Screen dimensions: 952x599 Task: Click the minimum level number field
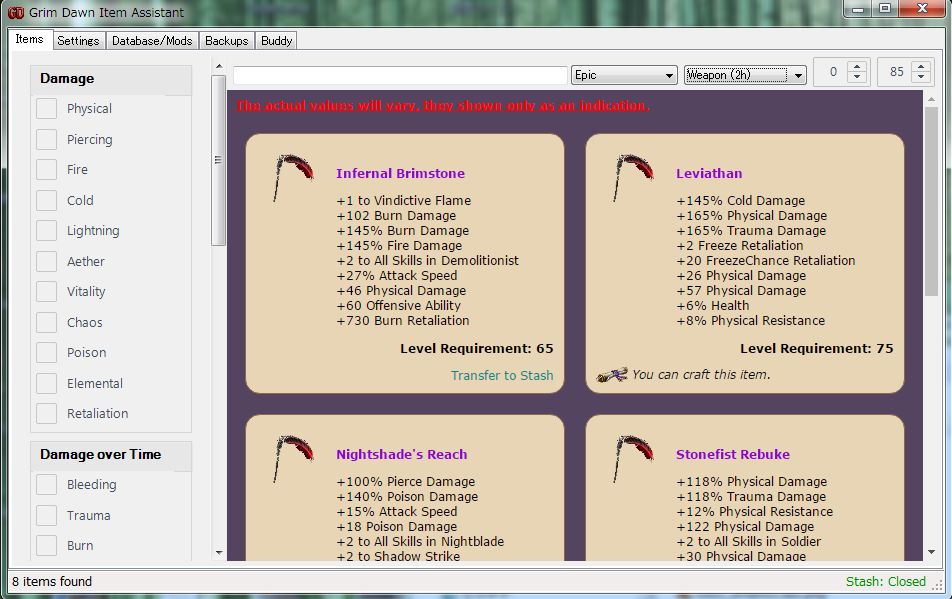click(x=832, y=72)
